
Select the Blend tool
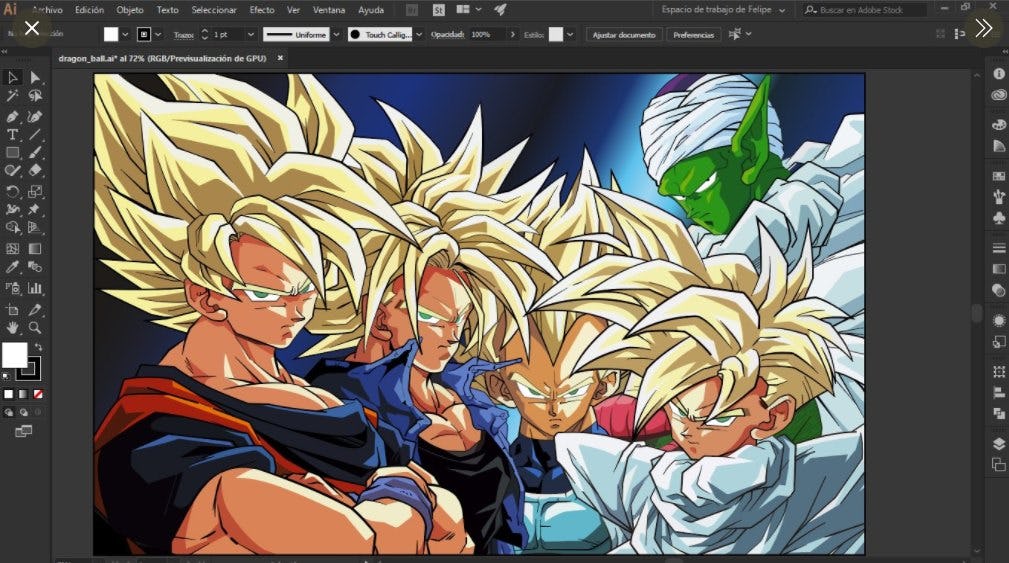point(35,267)
